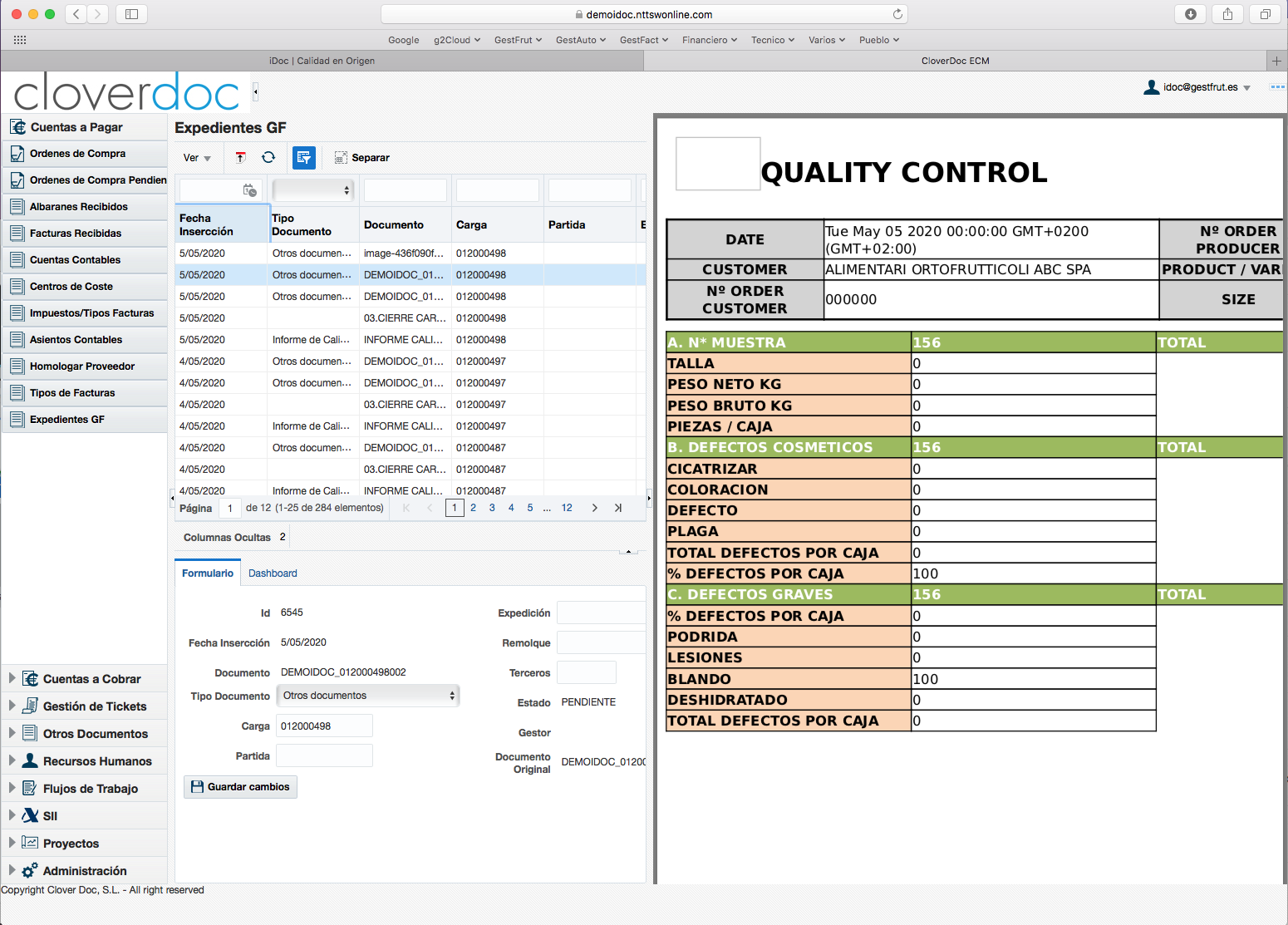Open the Cuentas a Pagar section
1288x925 pixels.
click(76, 127)
